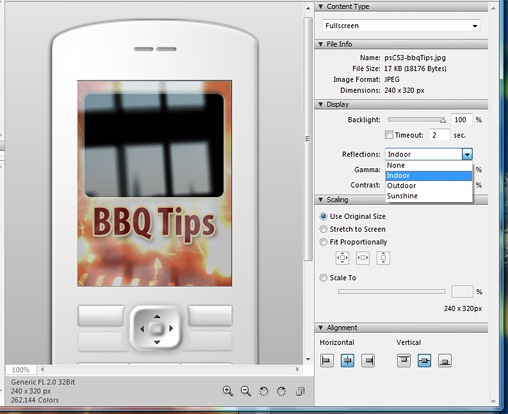The width and height of the screenshot is (508, 414).
Task: Click horizontal scrollbar right arrow
Action: tap(297, 369)
